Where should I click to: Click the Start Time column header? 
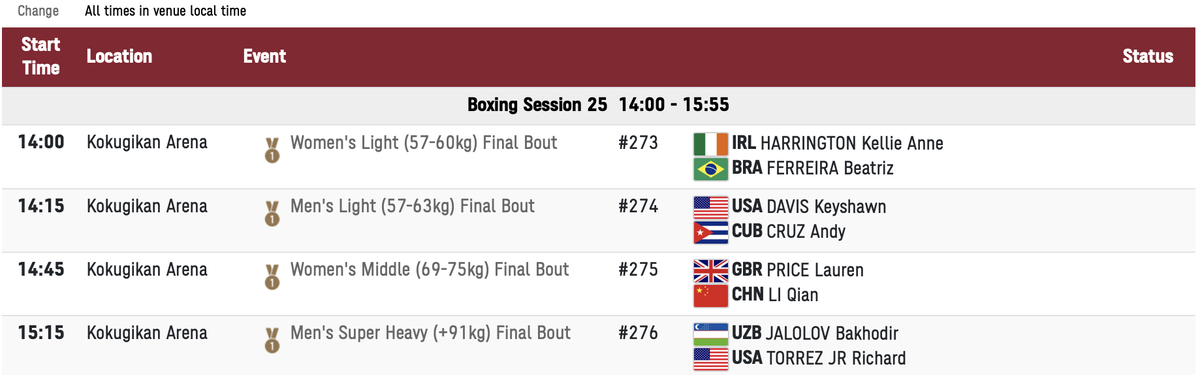point(41,56)
